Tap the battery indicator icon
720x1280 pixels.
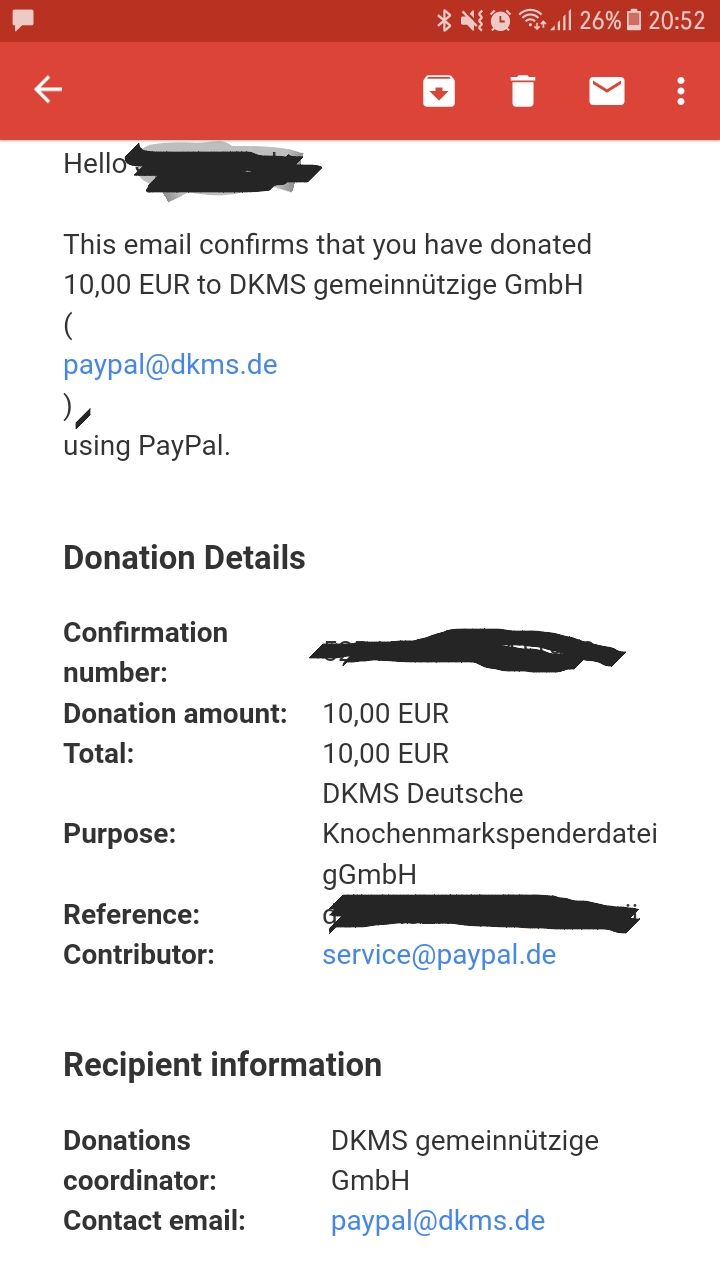click(x=634, y=20)
